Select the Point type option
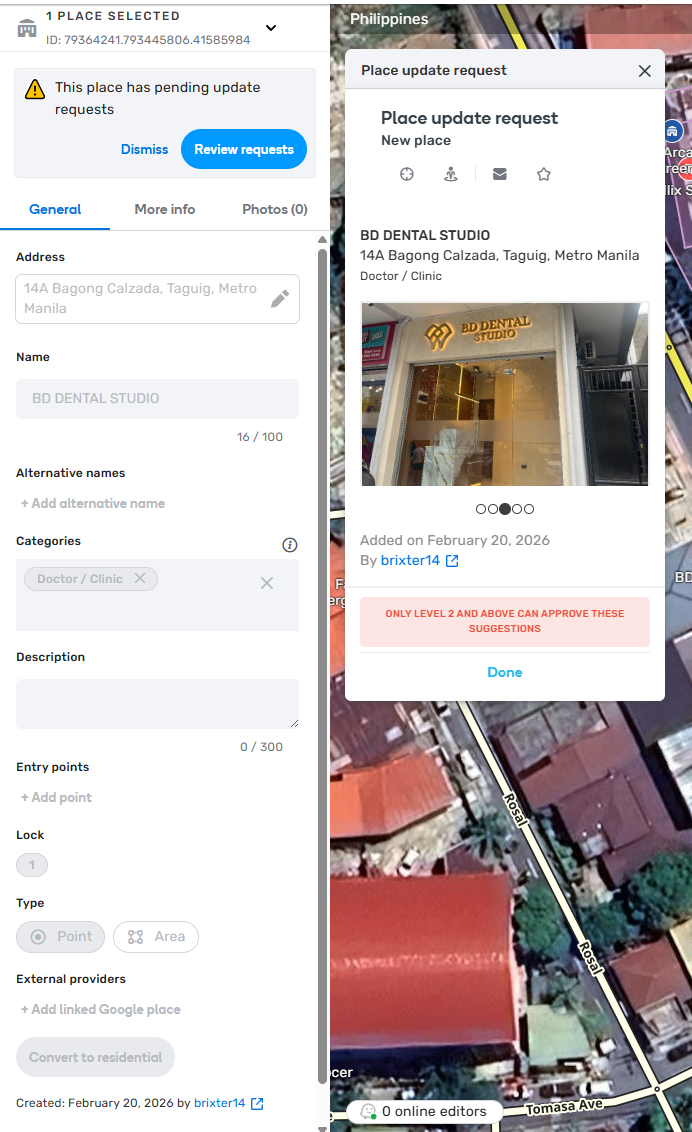 pos(61,937)
